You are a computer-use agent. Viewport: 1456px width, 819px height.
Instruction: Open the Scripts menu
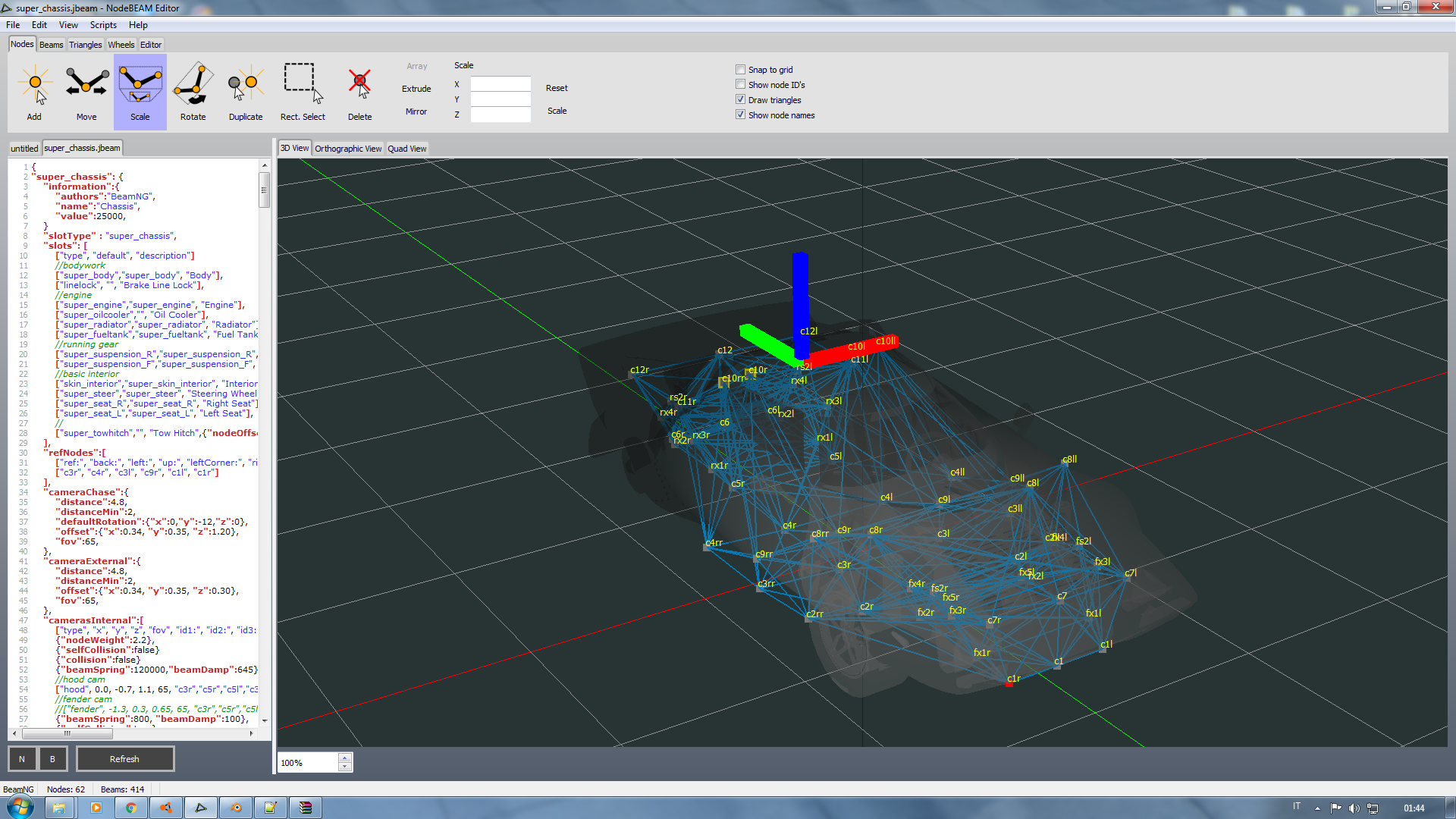pyautogui.click(x=103, y=25)
